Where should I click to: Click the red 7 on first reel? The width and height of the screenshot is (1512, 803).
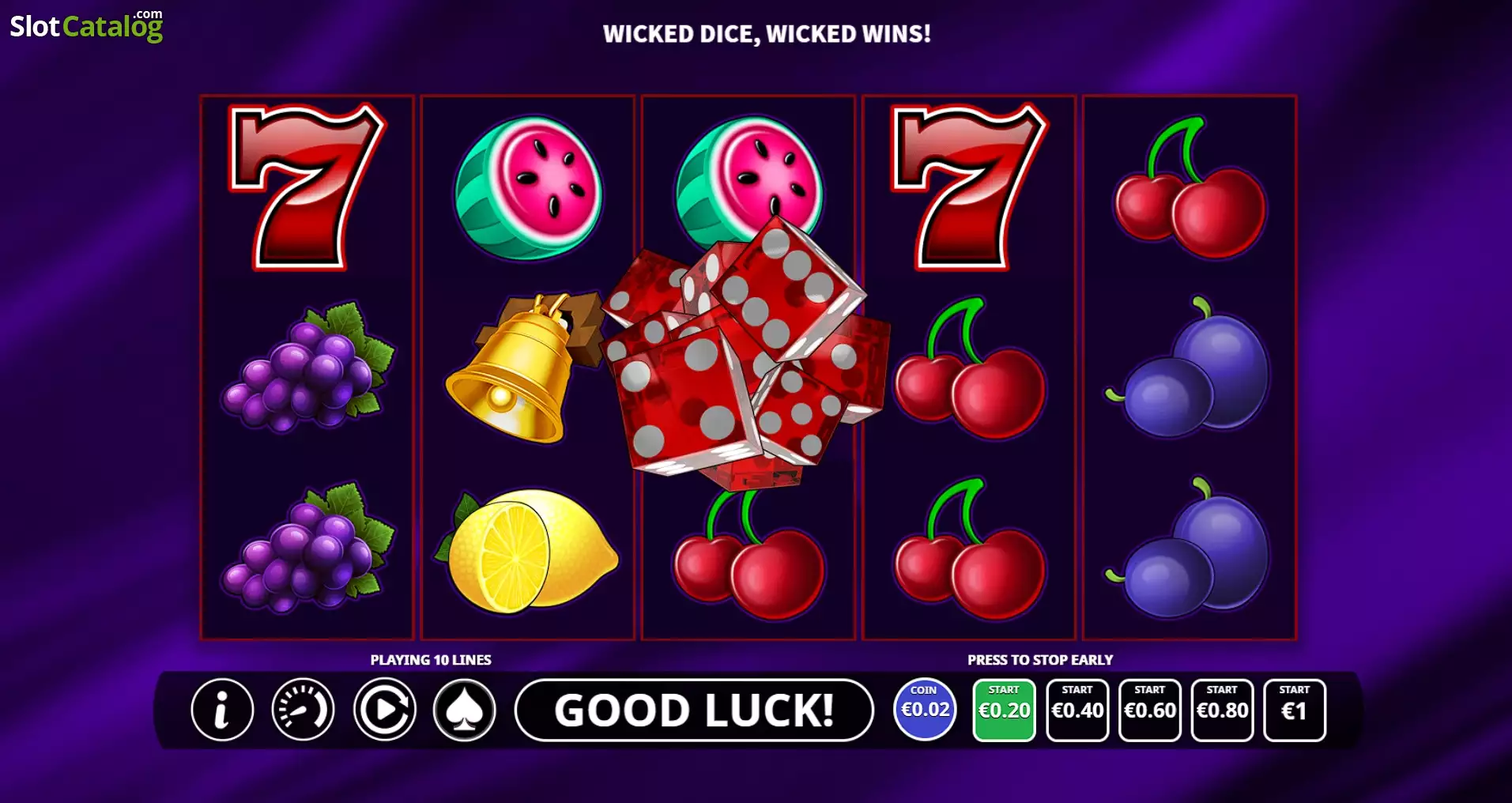pos(307,187)
